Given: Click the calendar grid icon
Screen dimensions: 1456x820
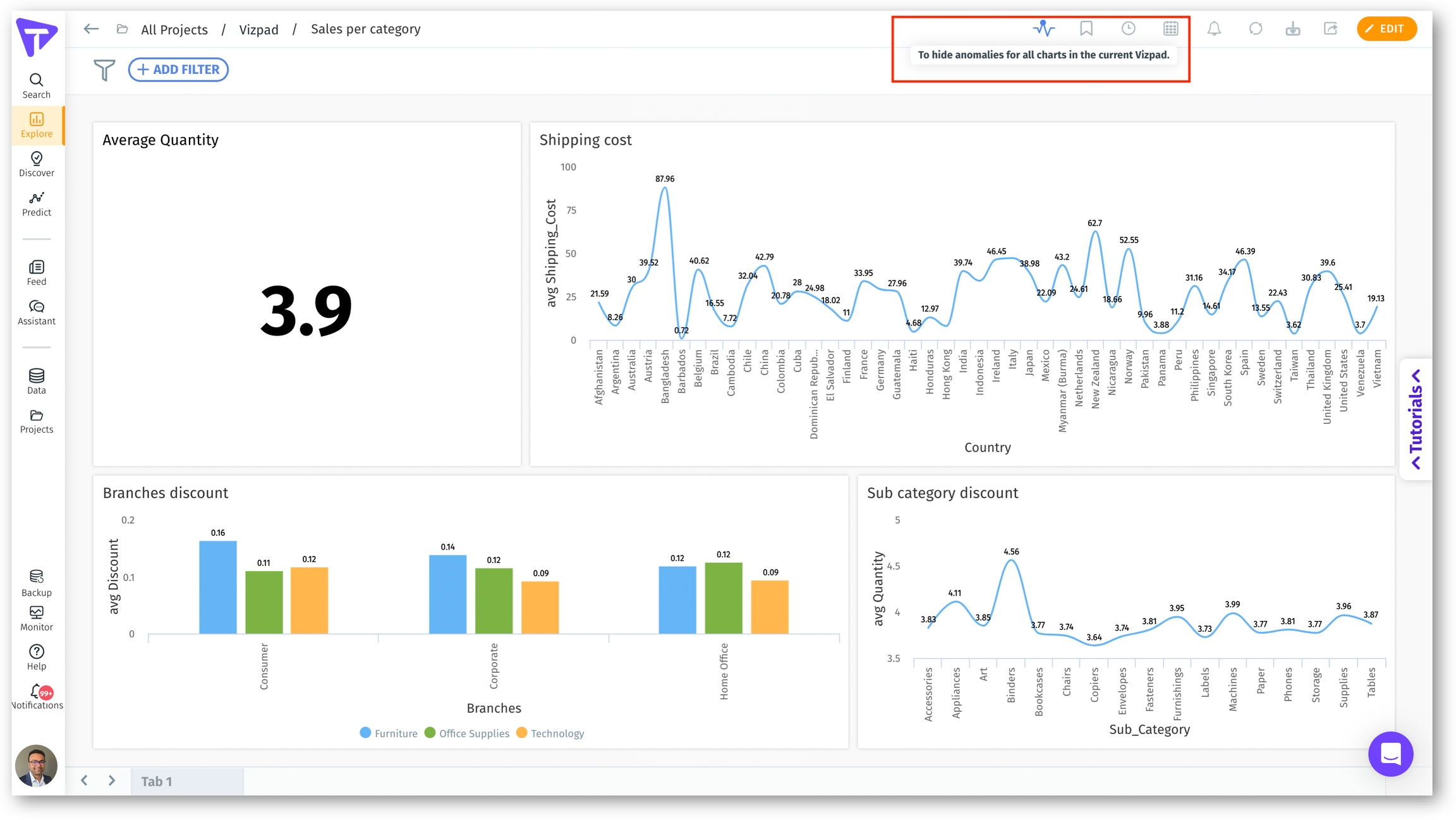Looking at the screenshot, I should (1170, 28).
